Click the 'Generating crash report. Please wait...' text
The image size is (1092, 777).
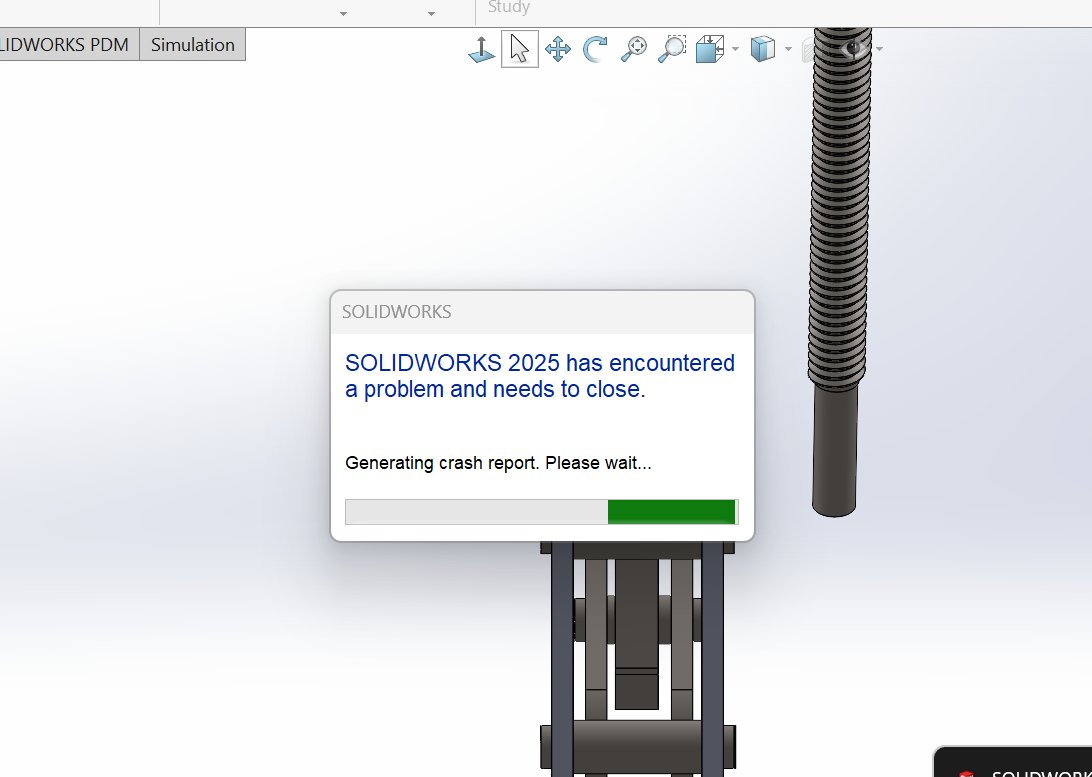click(499, 463)
